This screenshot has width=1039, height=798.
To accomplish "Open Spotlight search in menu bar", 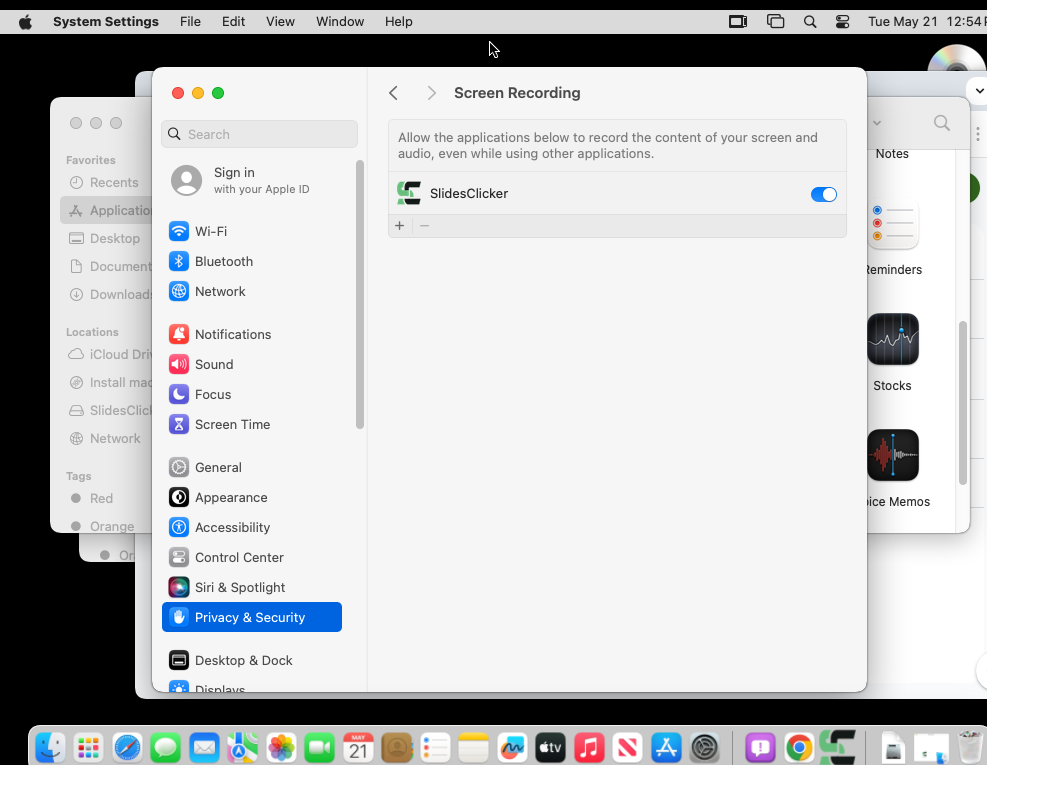I will pyautogui.click(x=810, y=22).
